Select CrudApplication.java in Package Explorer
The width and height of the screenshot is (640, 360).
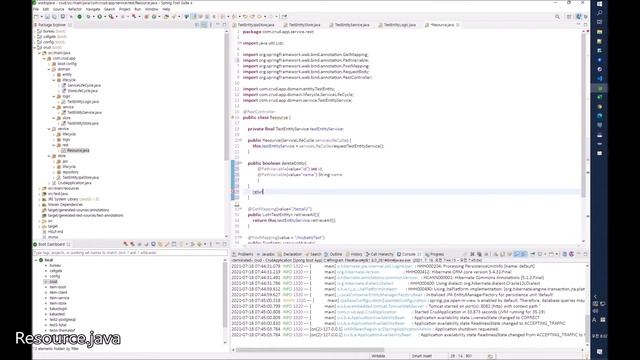click(74, 183)
